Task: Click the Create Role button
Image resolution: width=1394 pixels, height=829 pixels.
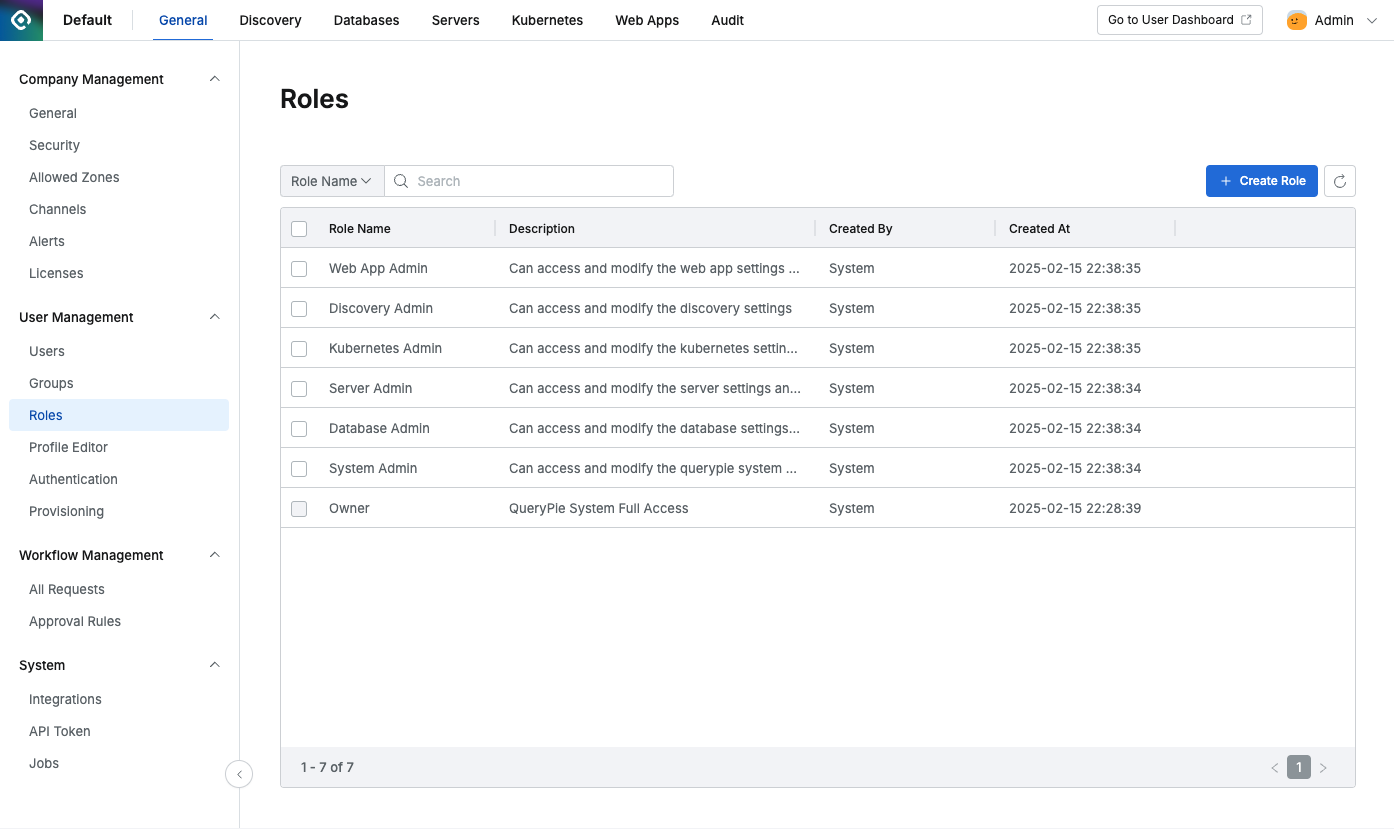Action: (1261, 181)
